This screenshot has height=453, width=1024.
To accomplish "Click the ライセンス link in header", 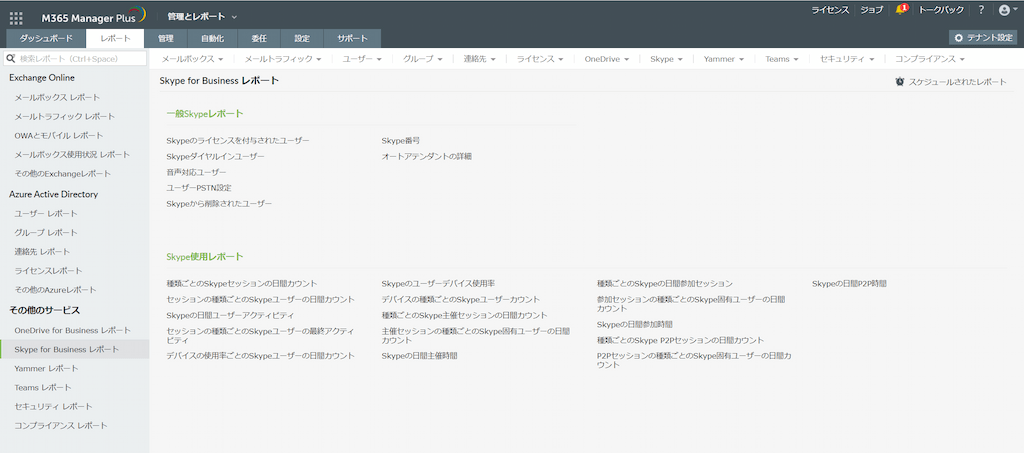I will [829, 10].
